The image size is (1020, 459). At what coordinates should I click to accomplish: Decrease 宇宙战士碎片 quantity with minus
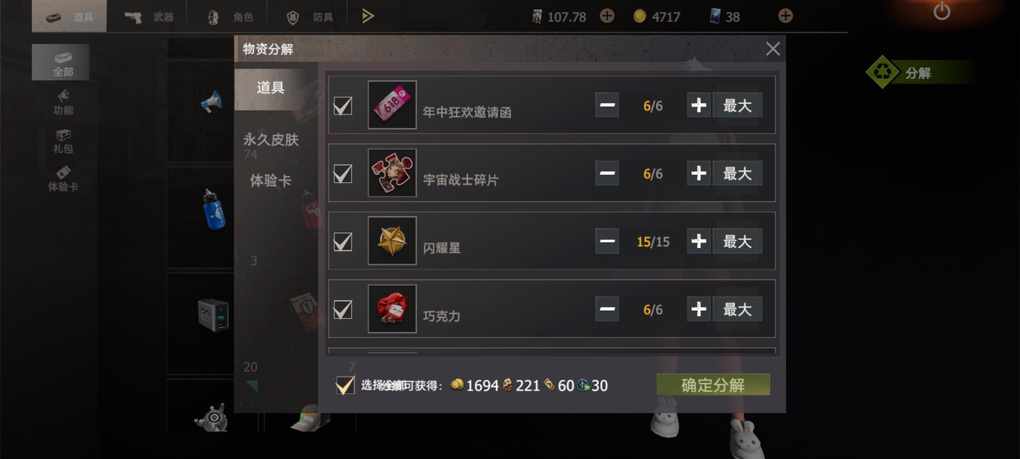point(607,174)
